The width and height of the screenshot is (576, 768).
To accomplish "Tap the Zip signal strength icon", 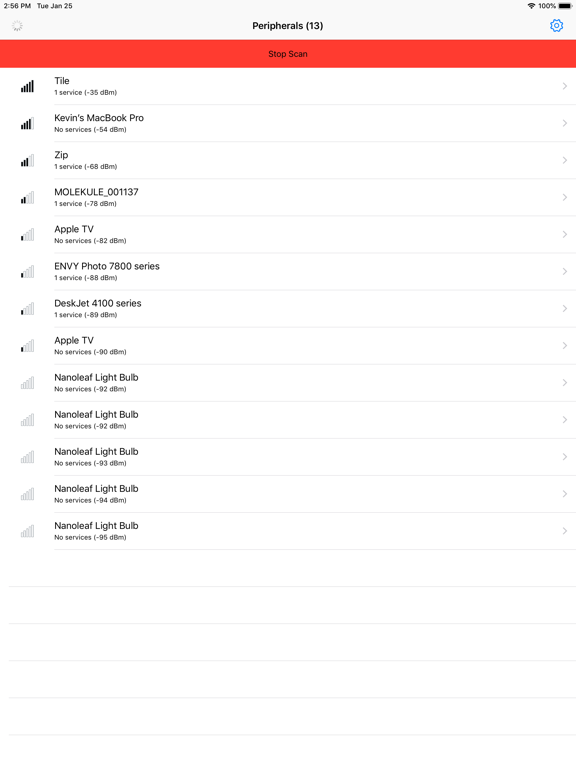I will [27, 161].
